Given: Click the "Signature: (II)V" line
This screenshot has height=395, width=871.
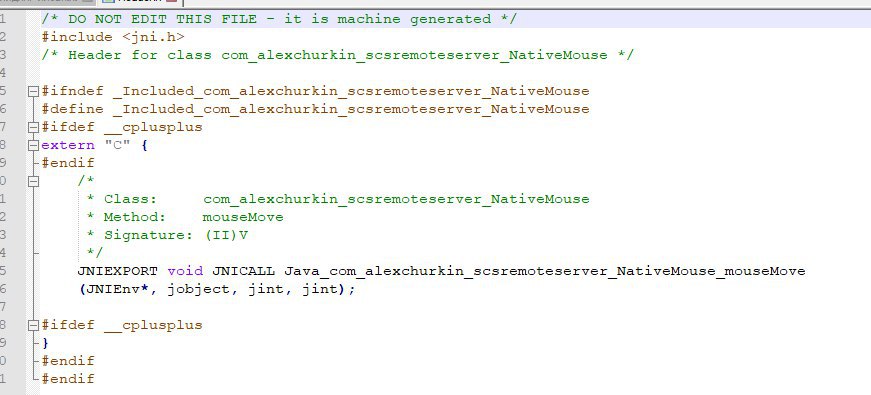Looking at the screenshot, I should [x=167, y=235].
